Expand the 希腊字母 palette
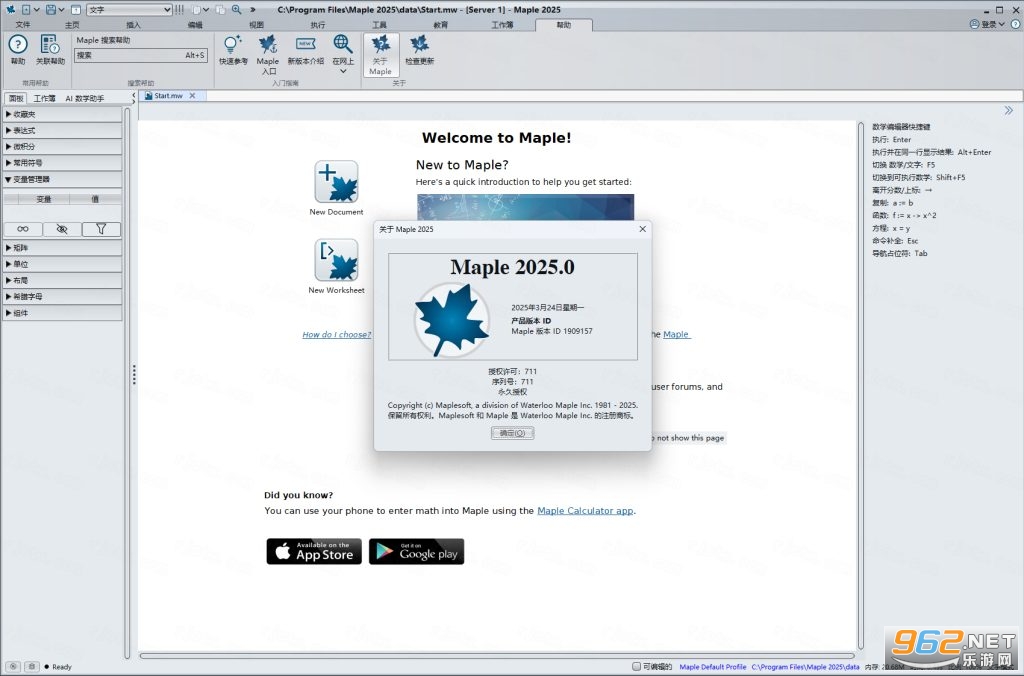 (62, 297)
